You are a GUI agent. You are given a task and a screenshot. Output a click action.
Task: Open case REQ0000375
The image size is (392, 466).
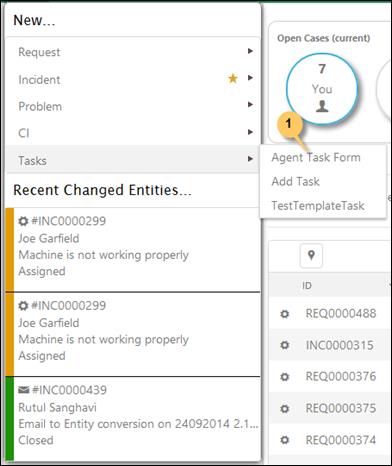click(341, 408)
